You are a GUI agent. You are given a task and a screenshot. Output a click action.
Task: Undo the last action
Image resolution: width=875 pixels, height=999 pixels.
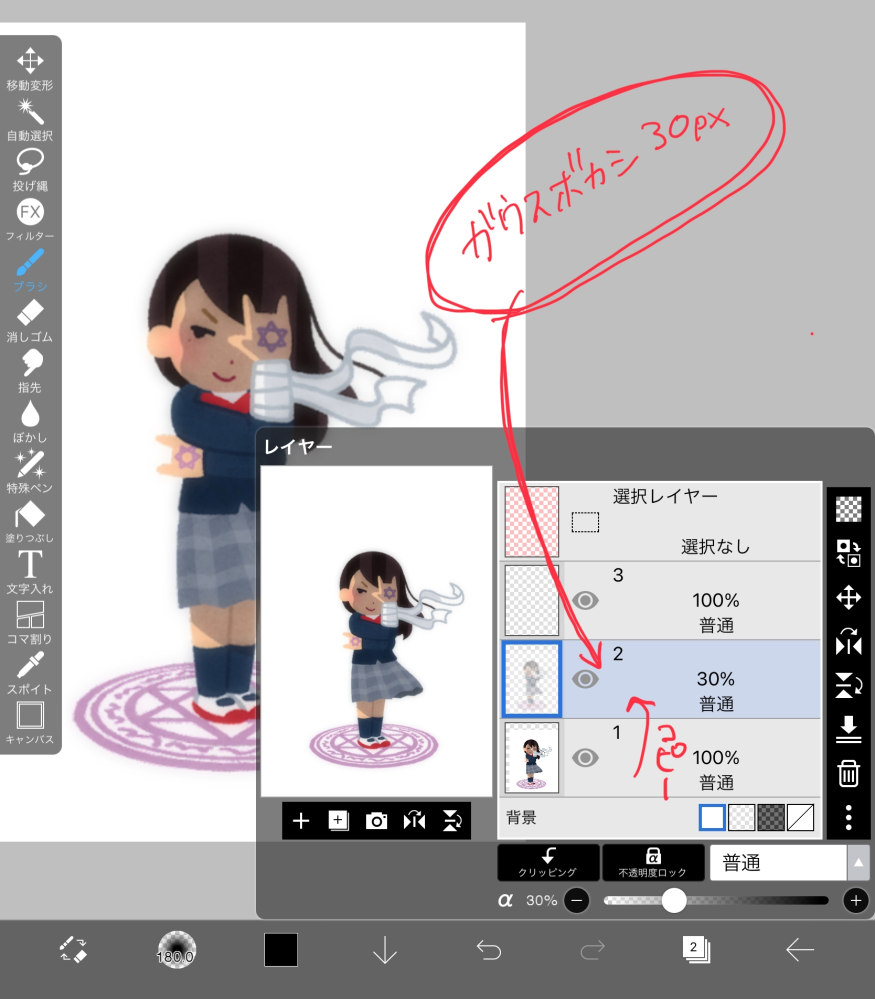coord(489,950)
